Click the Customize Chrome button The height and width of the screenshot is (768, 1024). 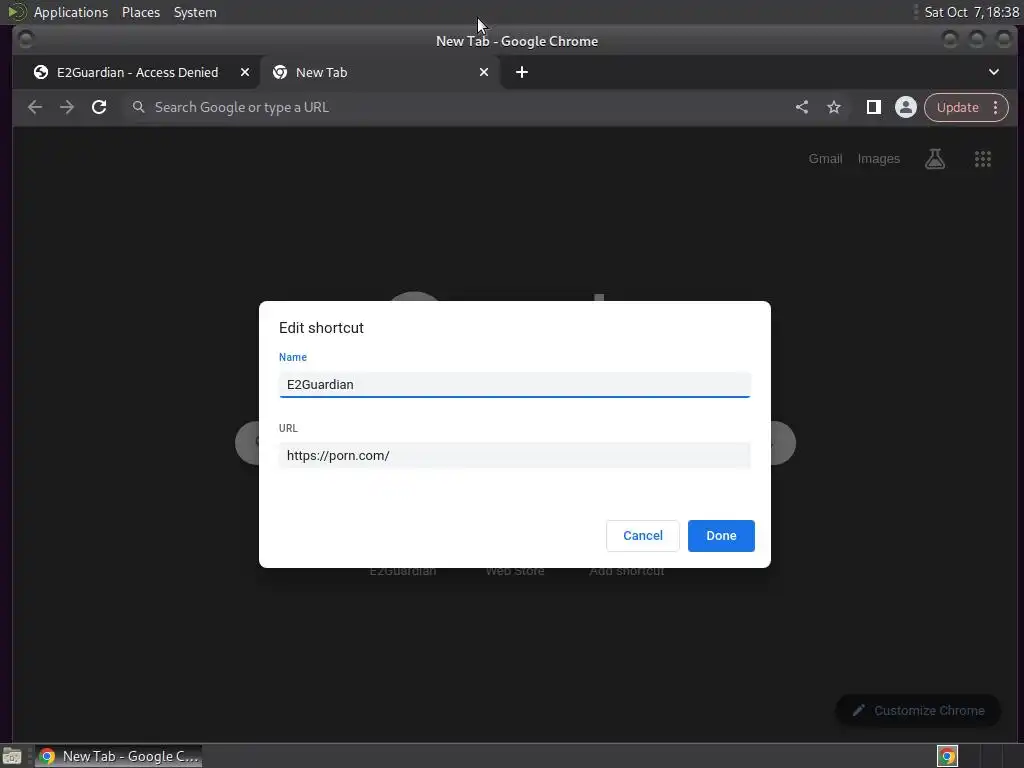click(x=918, y=711)
